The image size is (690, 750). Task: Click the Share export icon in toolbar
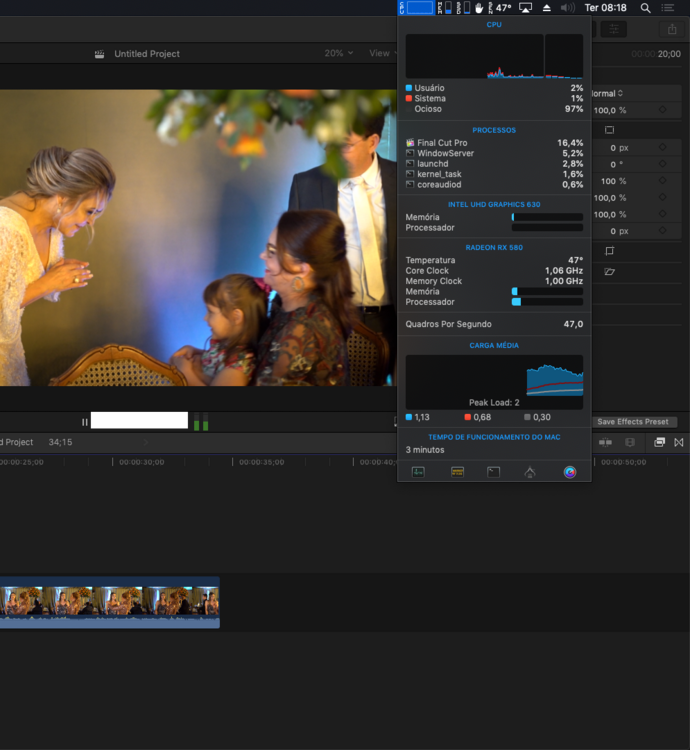click(671, 30)
